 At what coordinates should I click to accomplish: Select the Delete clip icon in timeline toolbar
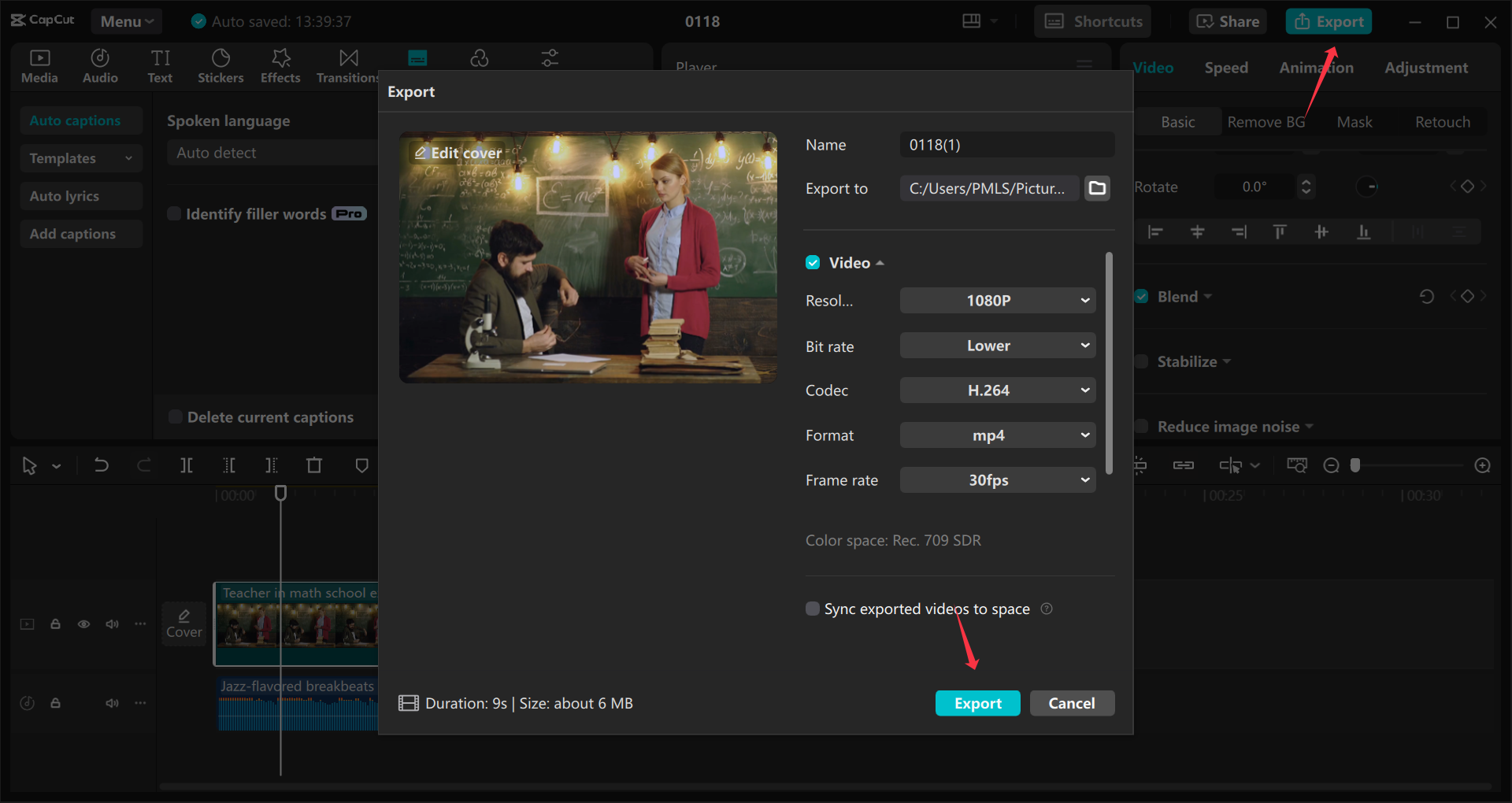click(313, 465)
